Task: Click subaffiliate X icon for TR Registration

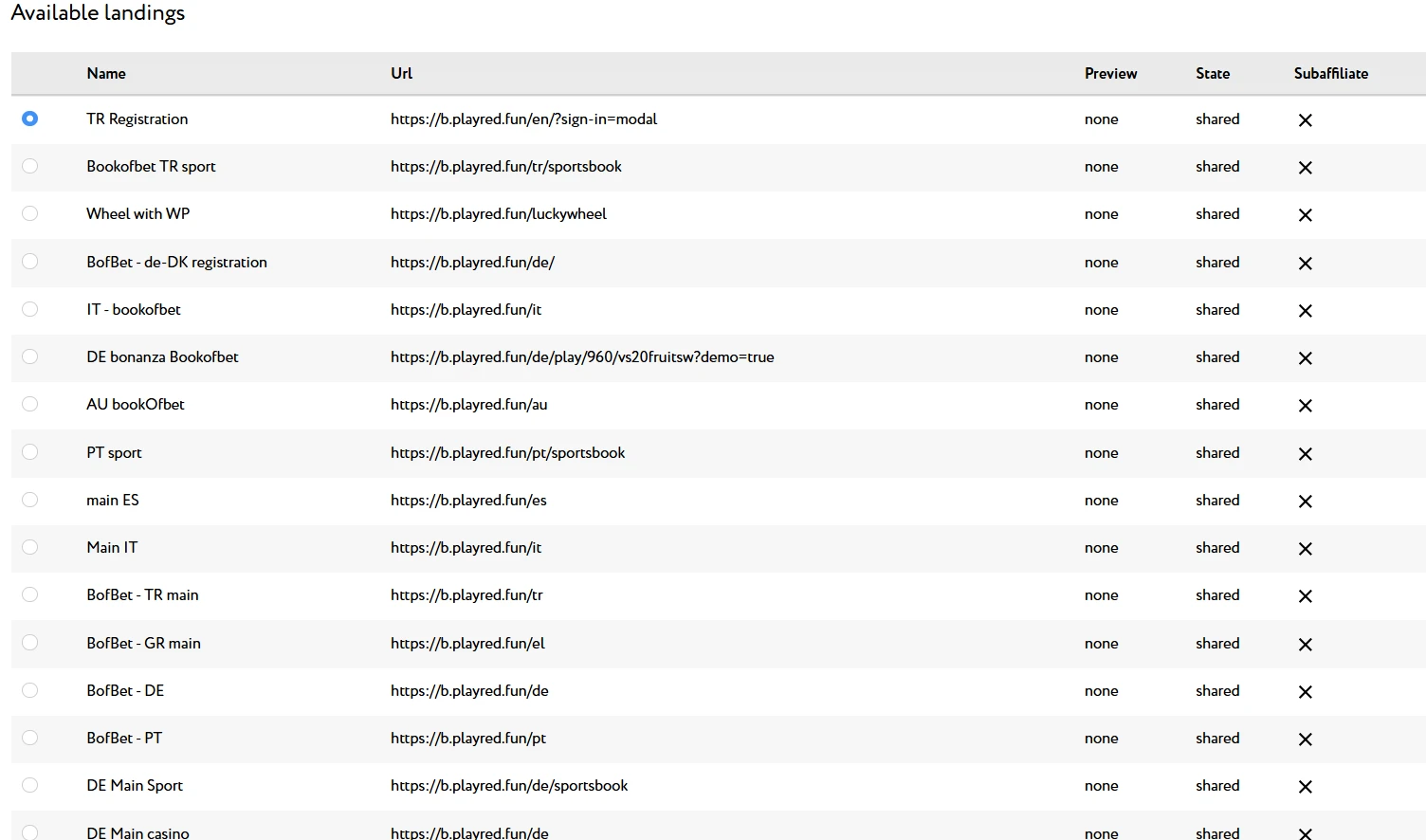Action: click(1306, 120)
